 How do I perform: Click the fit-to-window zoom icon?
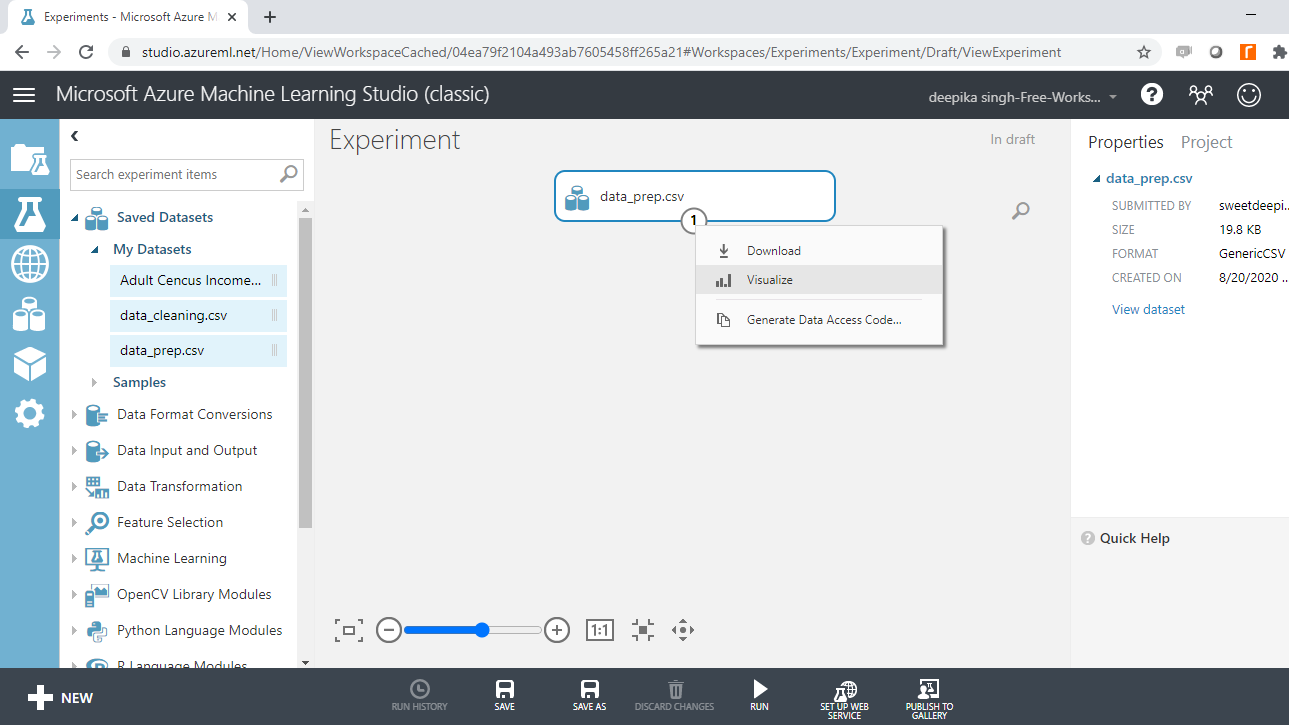pyautogui.click(x=349, y=630)
